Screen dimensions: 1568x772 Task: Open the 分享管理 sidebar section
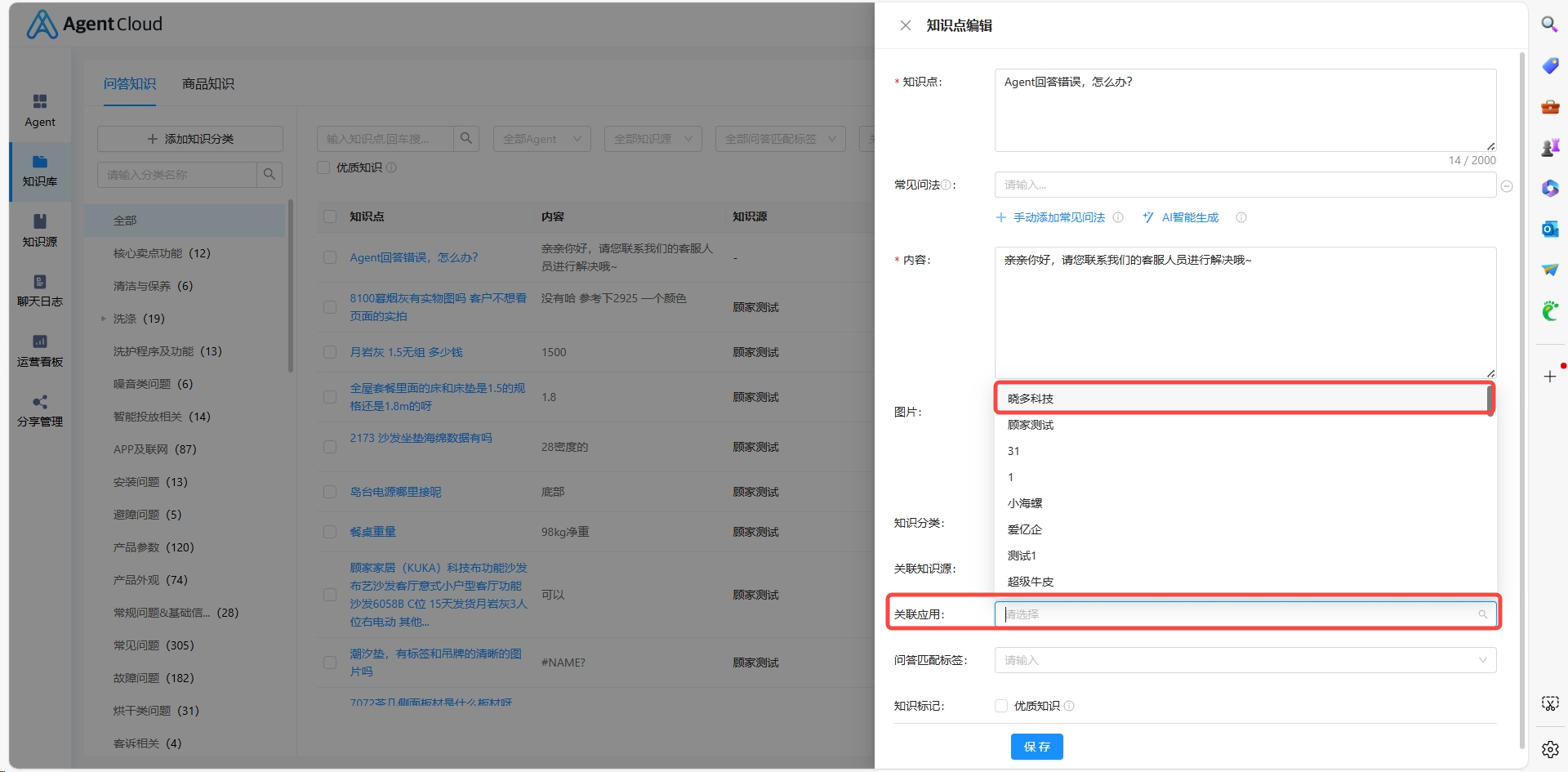pyautogui.click(x=40, y=411)
